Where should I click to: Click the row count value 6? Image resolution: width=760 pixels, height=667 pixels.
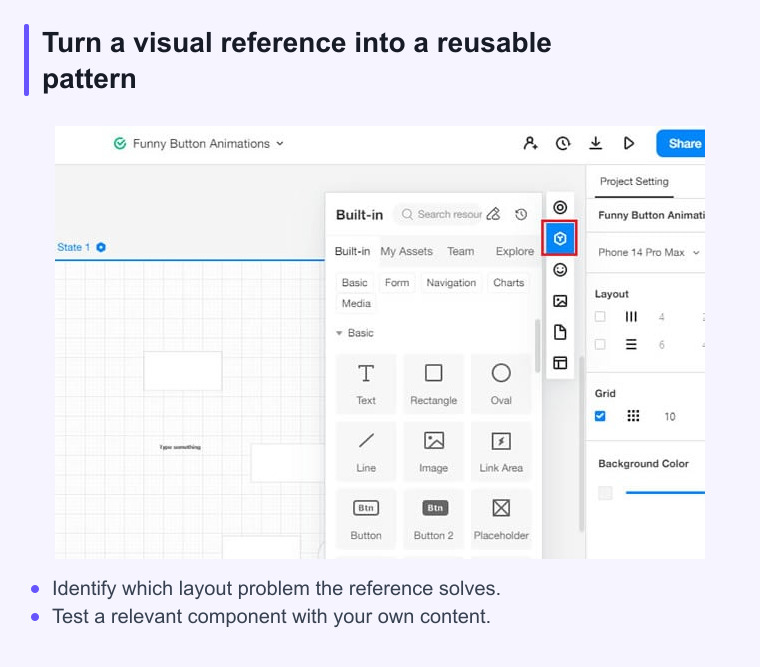[x=661, y=345]
